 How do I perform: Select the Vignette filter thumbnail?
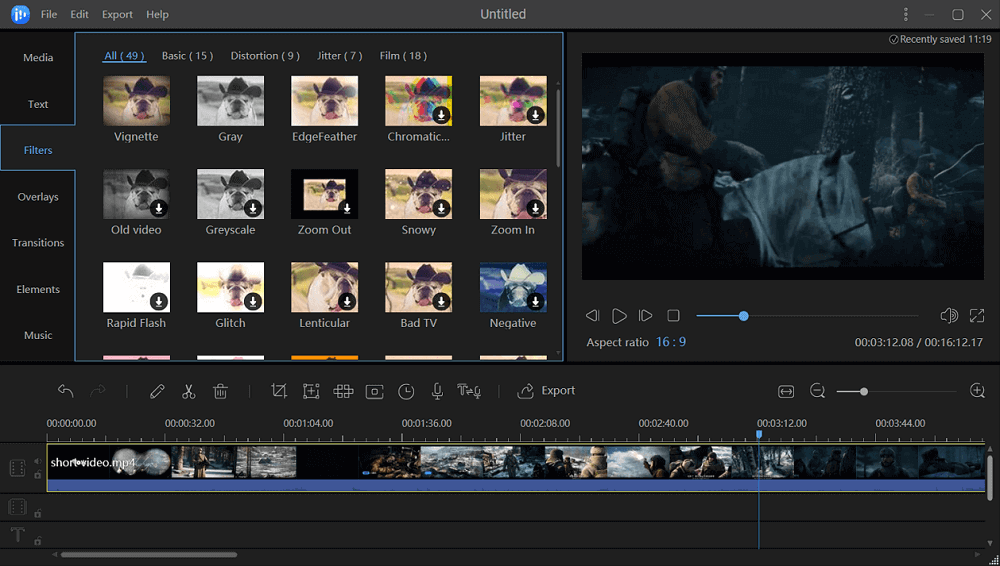[136, 101]
